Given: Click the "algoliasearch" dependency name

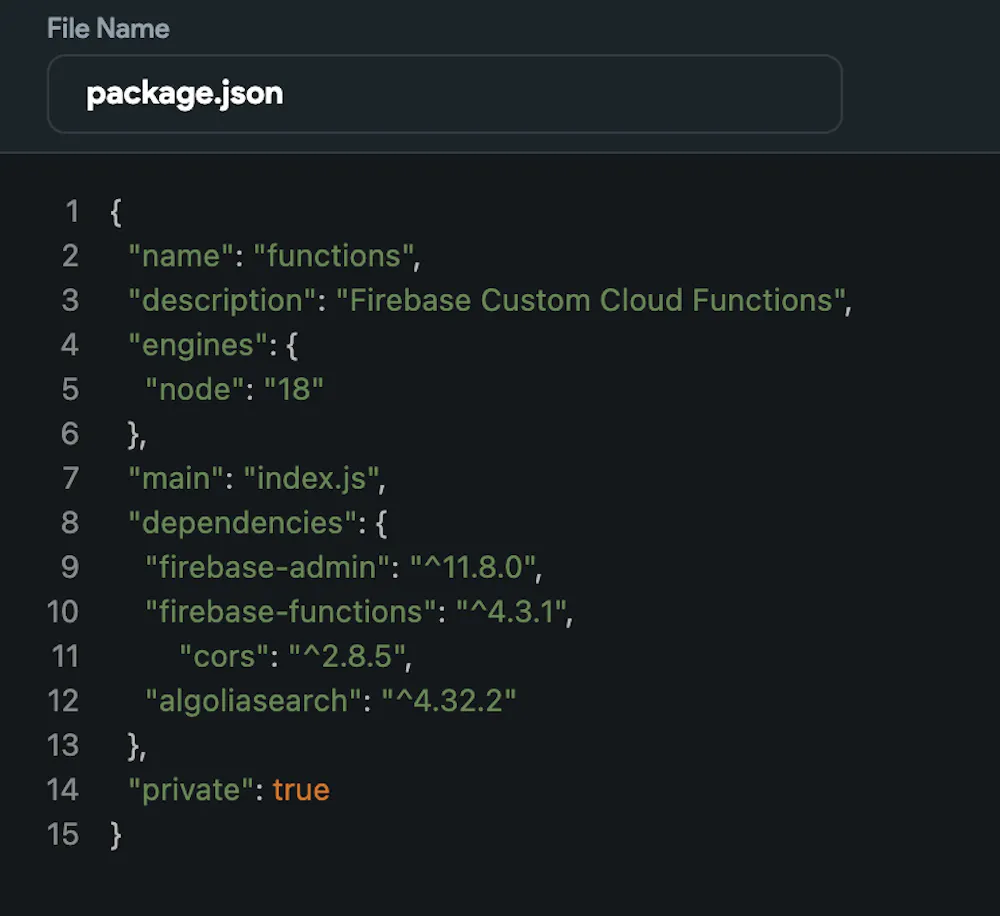Looking at the screenshot, I should pos(253,701).
